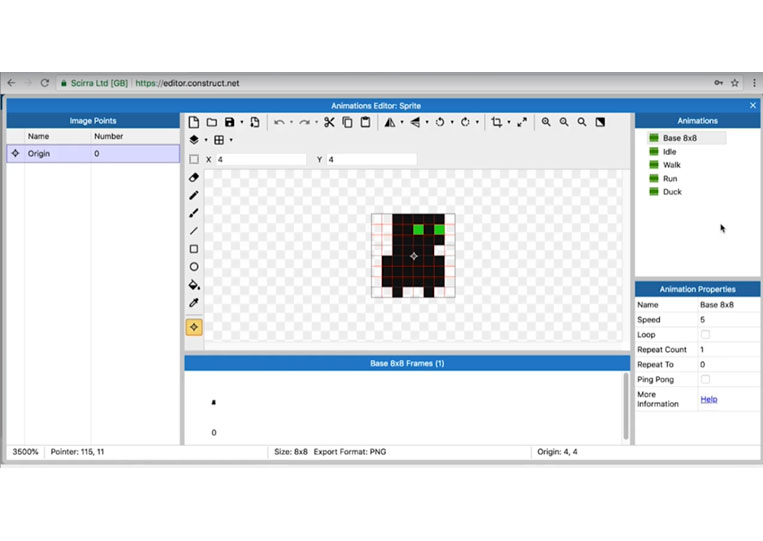The image size is (763, 541).
Task: Bookmark page with star icon
Action: point(735,83)
